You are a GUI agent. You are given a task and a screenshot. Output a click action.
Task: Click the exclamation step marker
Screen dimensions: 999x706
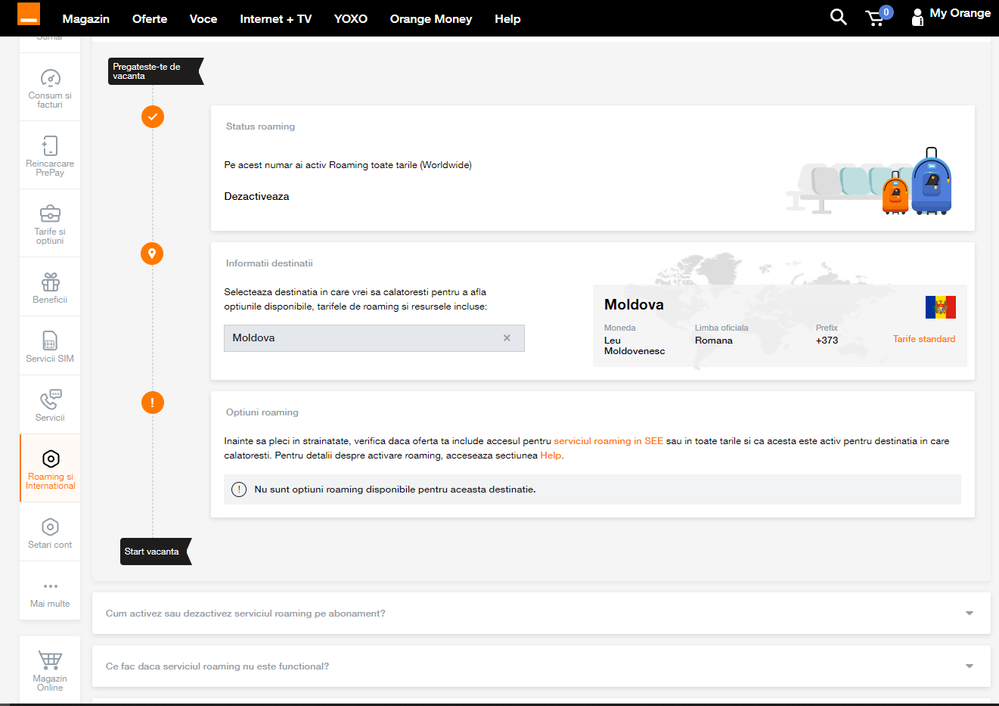tap(152, 403)
